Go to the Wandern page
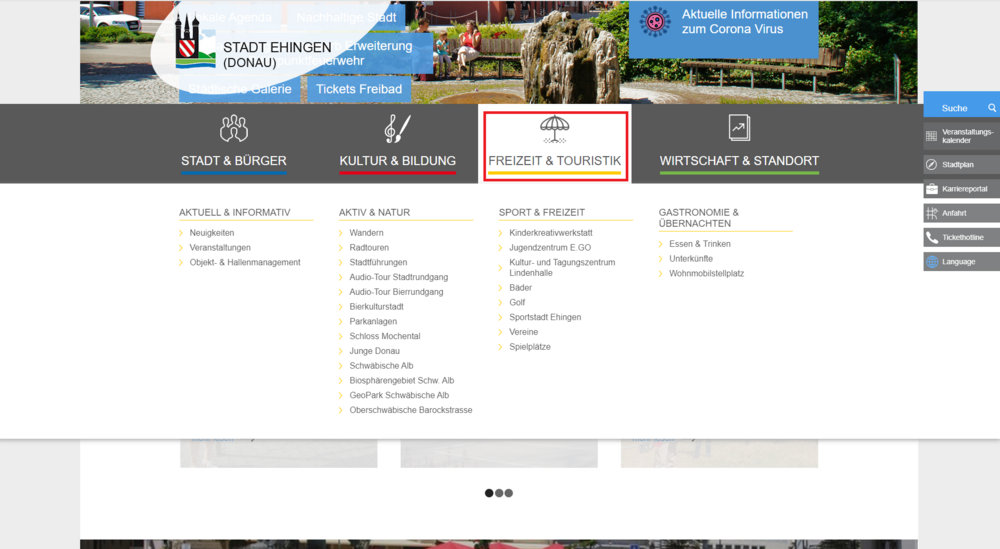The image size is (1000, 549). (x=366, y=233)
